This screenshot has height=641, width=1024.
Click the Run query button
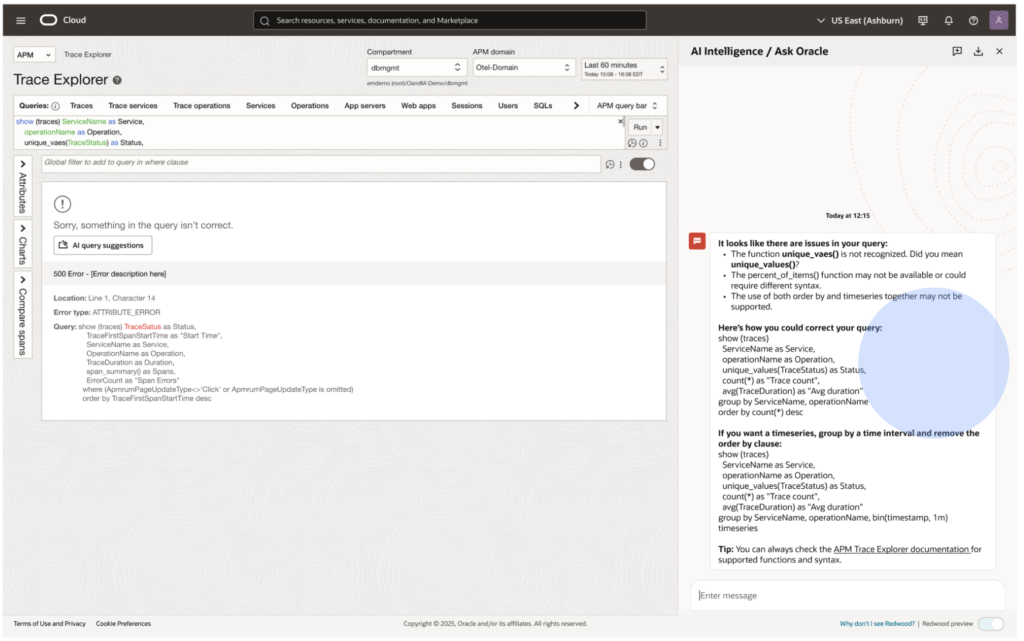639,127
